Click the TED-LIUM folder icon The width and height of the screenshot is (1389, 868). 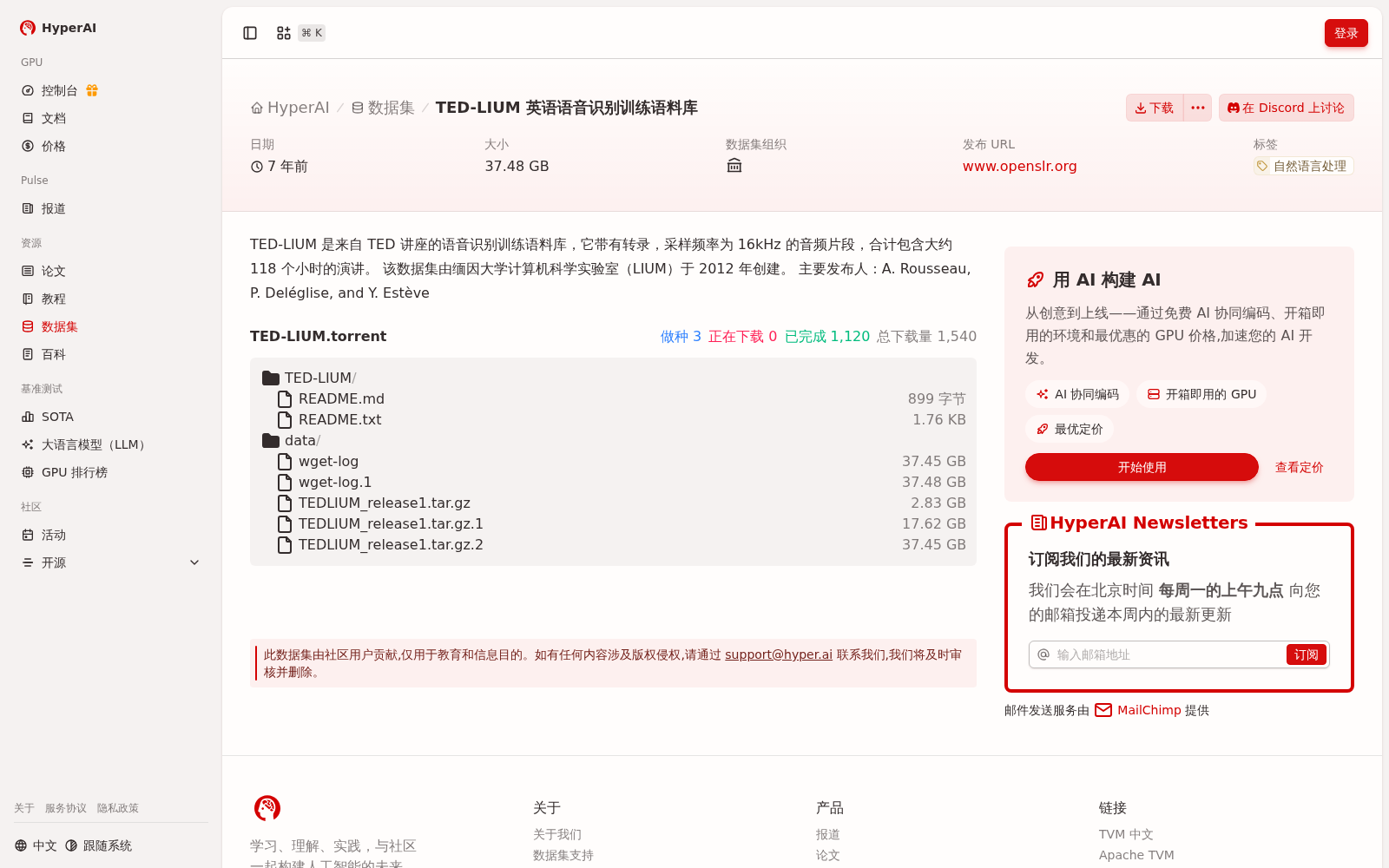pyautogui.click(x=271, y=378)
